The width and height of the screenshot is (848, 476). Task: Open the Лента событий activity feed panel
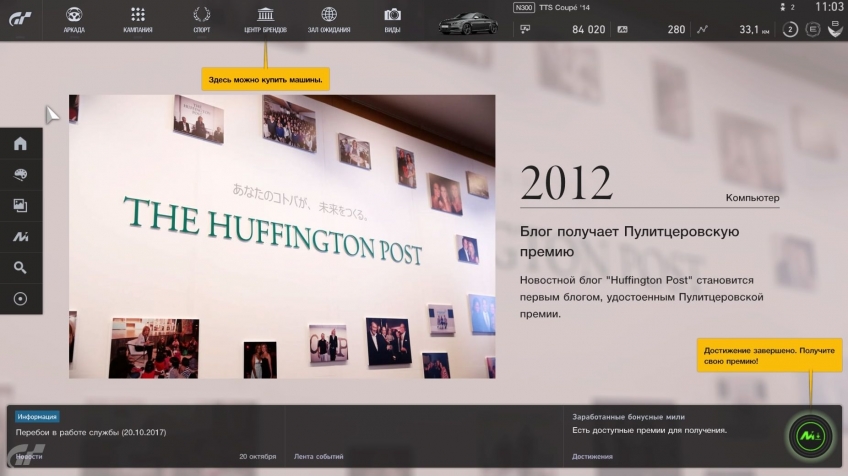click(424, 436)
